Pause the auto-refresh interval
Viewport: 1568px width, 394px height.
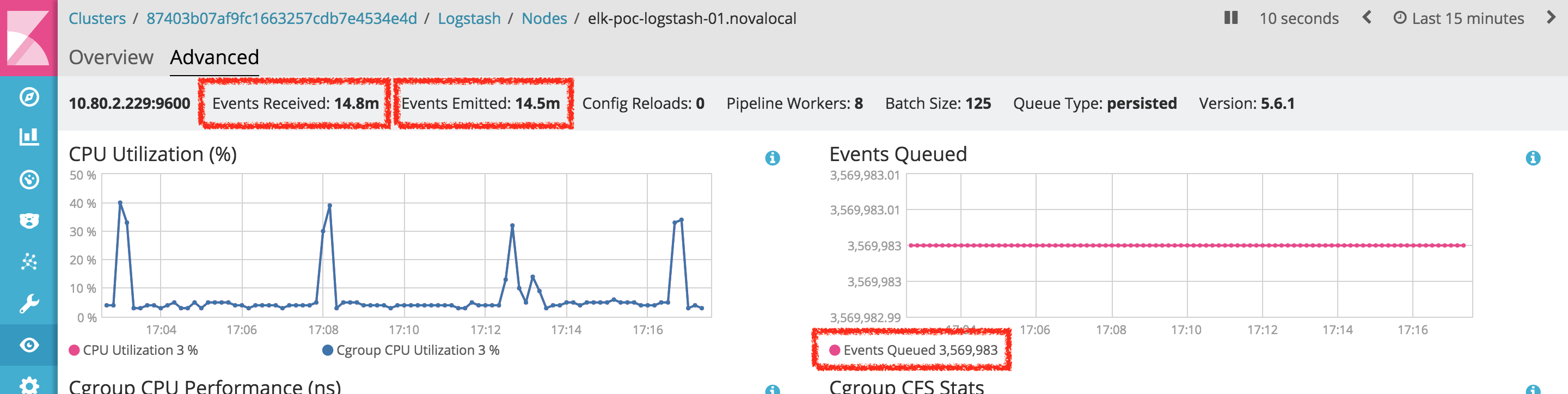[1231, 19]
